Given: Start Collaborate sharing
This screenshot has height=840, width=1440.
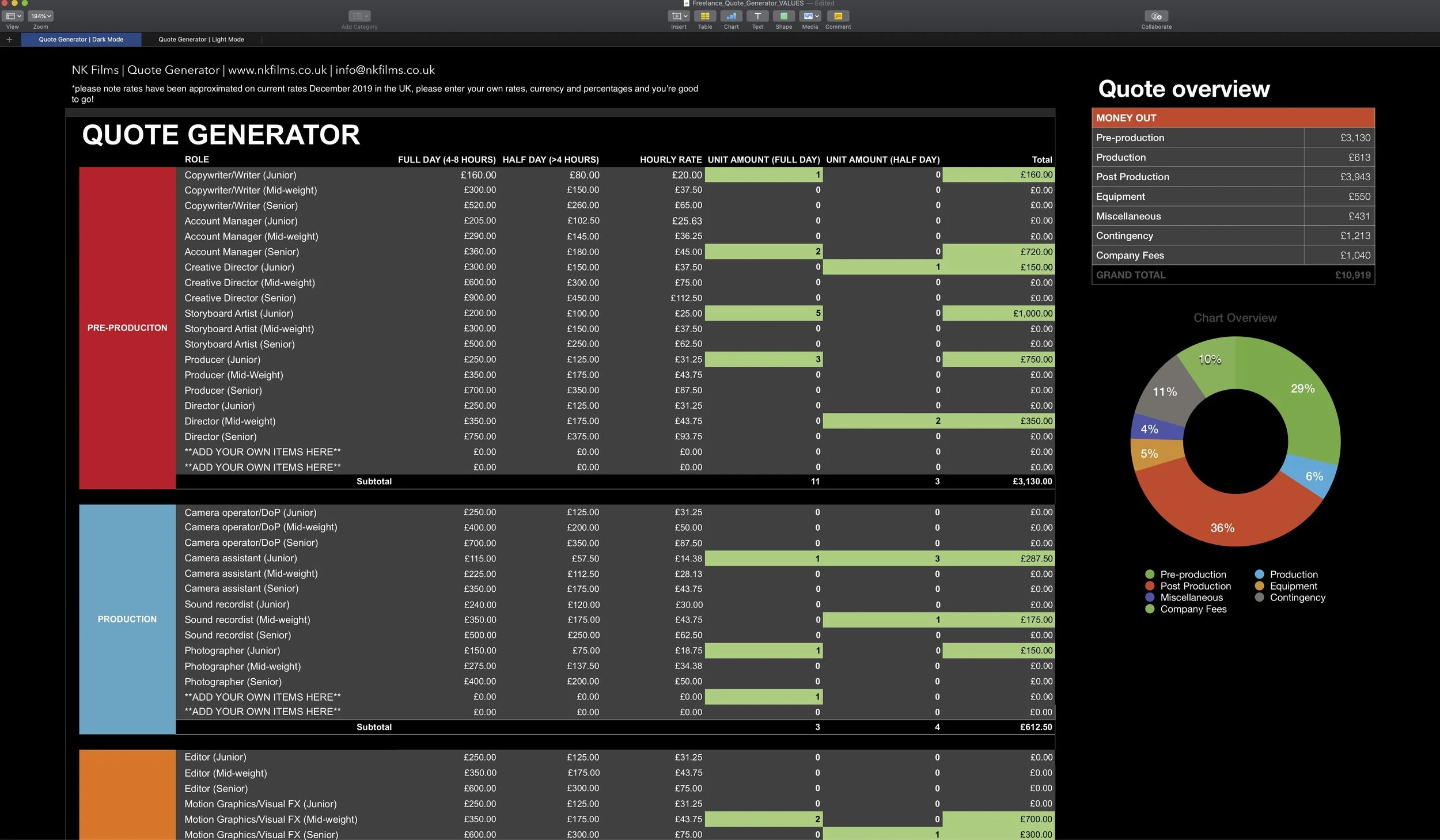Looking at the screenshot, I should (x=1155, y=16).
